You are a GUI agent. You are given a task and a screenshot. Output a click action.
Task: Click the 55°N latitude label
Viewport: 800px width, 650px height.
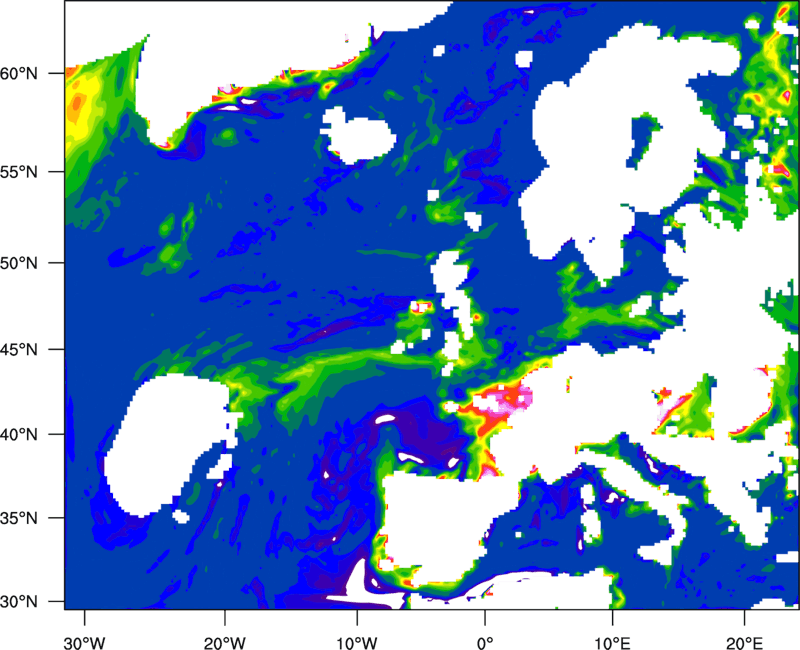point(19,172)
